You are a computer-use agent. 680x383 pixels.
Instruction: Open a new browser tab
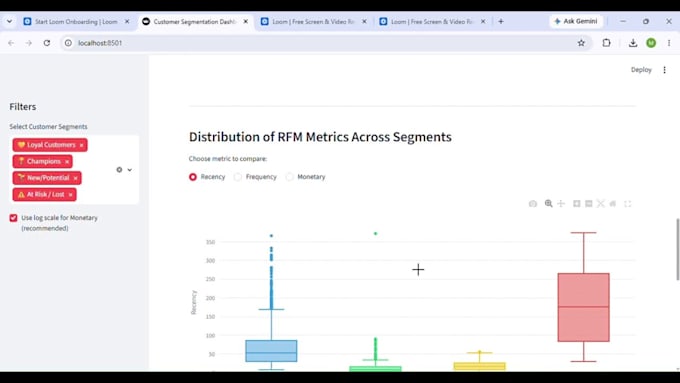pos(501,21)
